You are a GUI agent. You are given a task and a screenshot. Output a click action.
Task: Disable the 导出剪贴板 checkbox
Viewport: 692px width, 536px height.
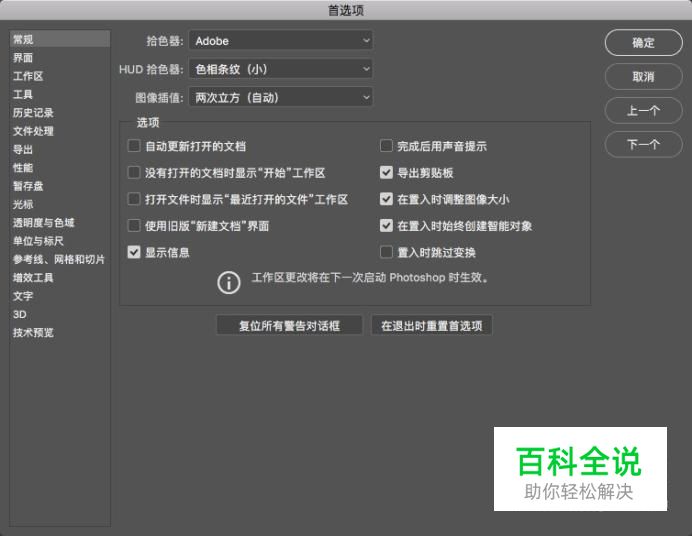[x=386, y=172]
